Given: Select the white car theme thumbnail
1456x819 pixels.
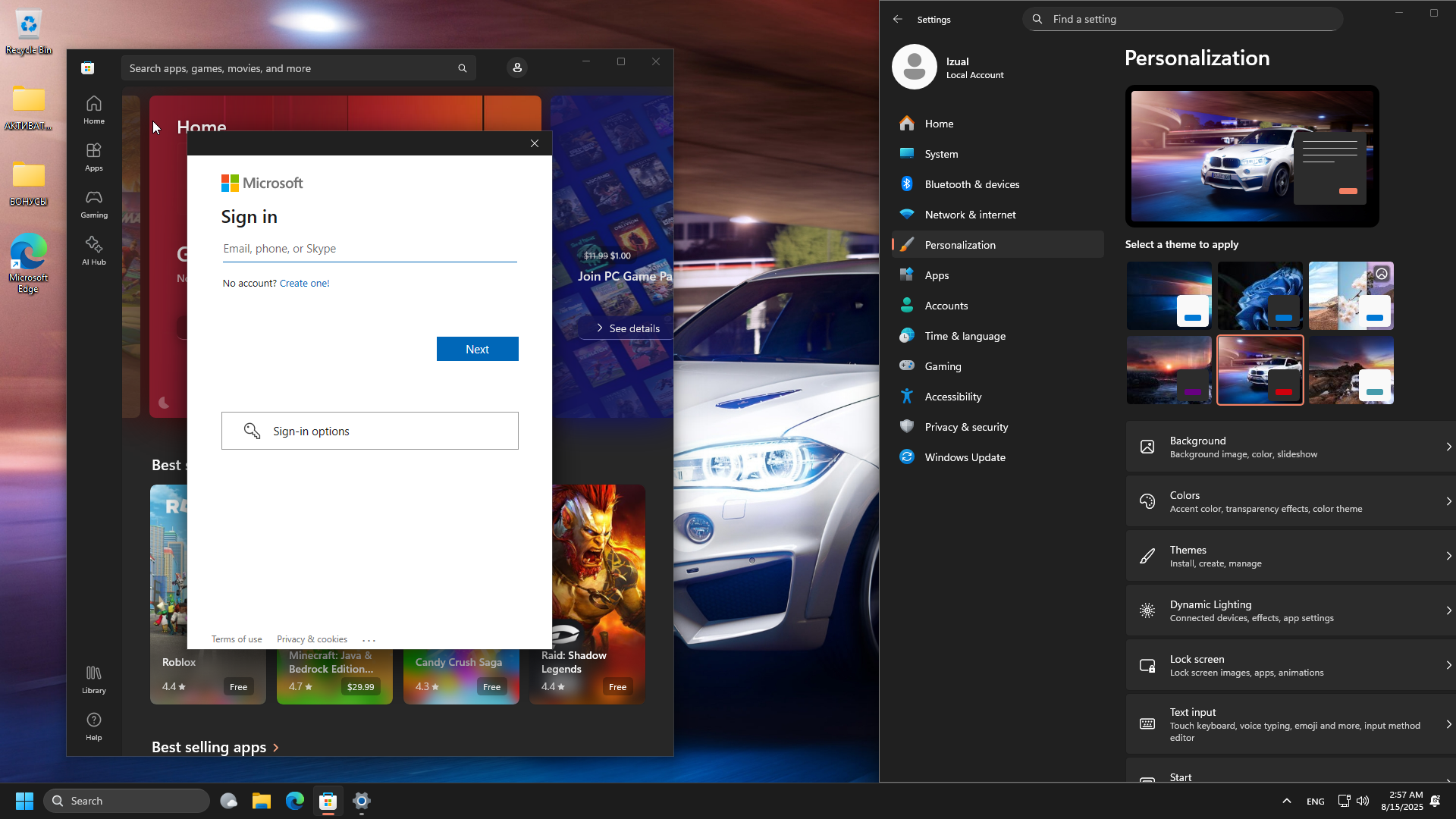Looking at the screenshot, I should click(1260, 370).
